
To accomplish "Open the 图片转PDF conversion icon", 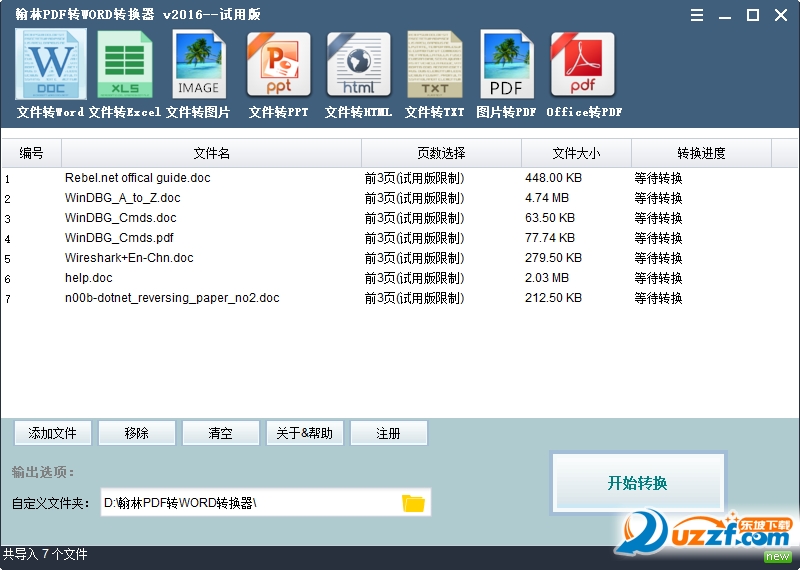I will (506, 64).
